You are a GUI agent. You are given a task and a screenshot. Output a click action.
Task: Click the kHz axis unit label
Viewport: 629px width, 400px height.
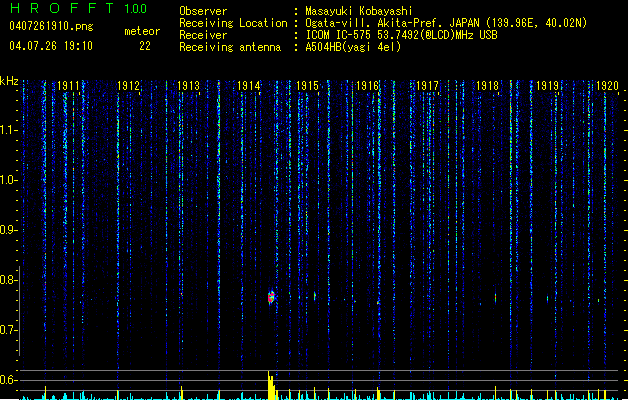click(9, 81)
